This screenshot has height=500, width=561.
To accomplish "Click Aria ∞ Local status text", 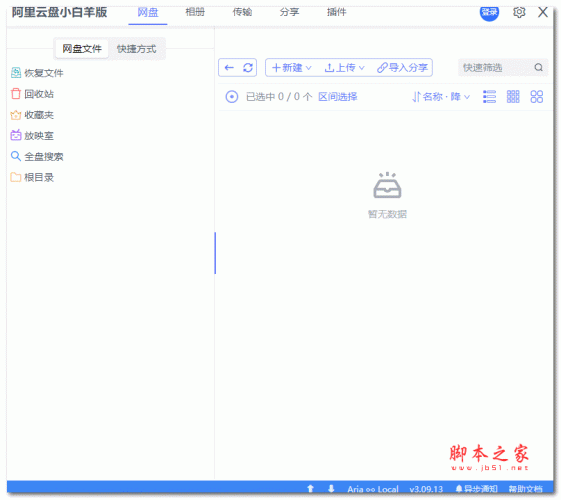I will pyautogui.click(x=372, y=489).
